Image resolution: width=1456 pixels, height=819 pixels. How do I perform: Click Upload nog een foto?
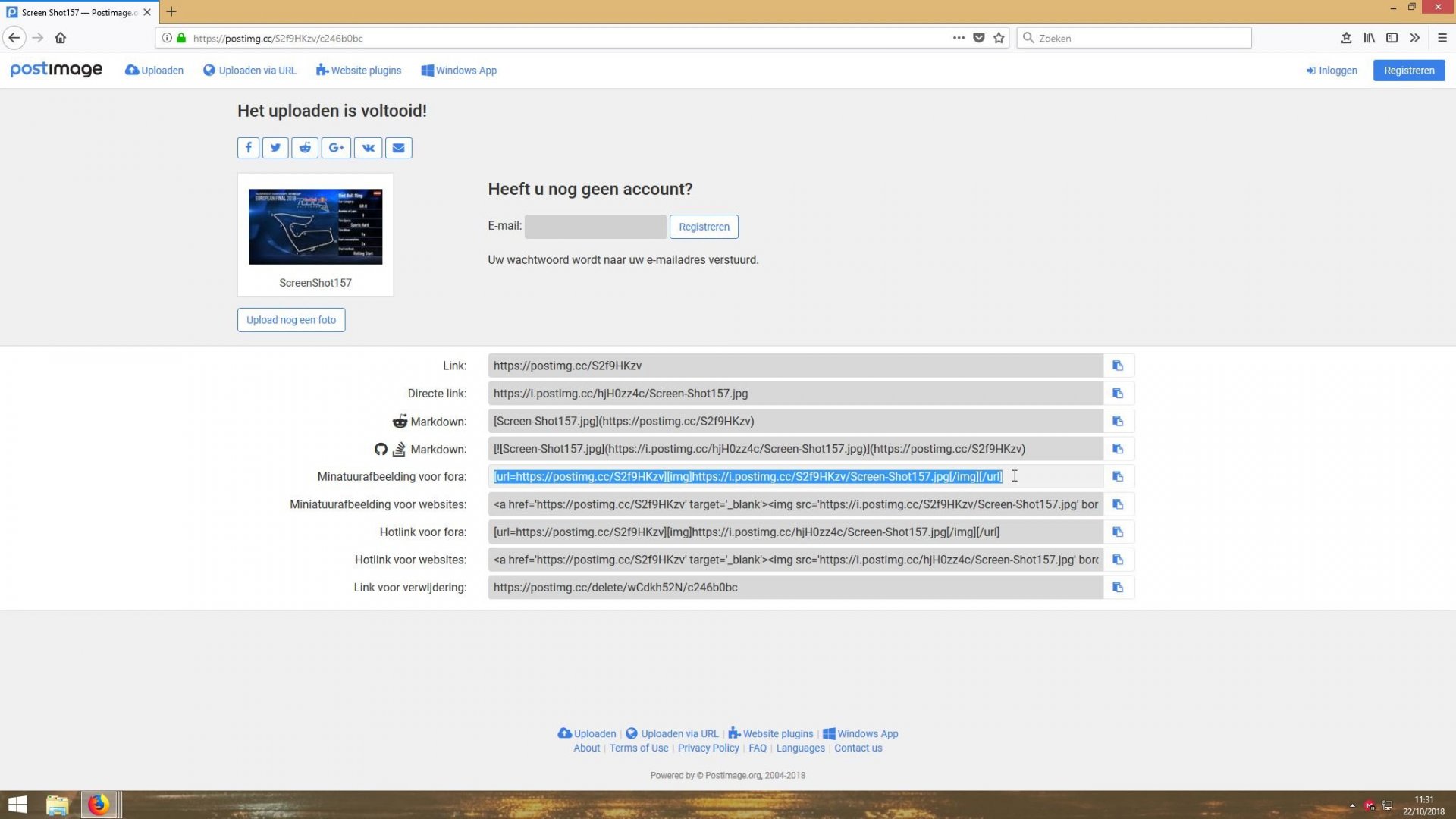coord(290,319)
